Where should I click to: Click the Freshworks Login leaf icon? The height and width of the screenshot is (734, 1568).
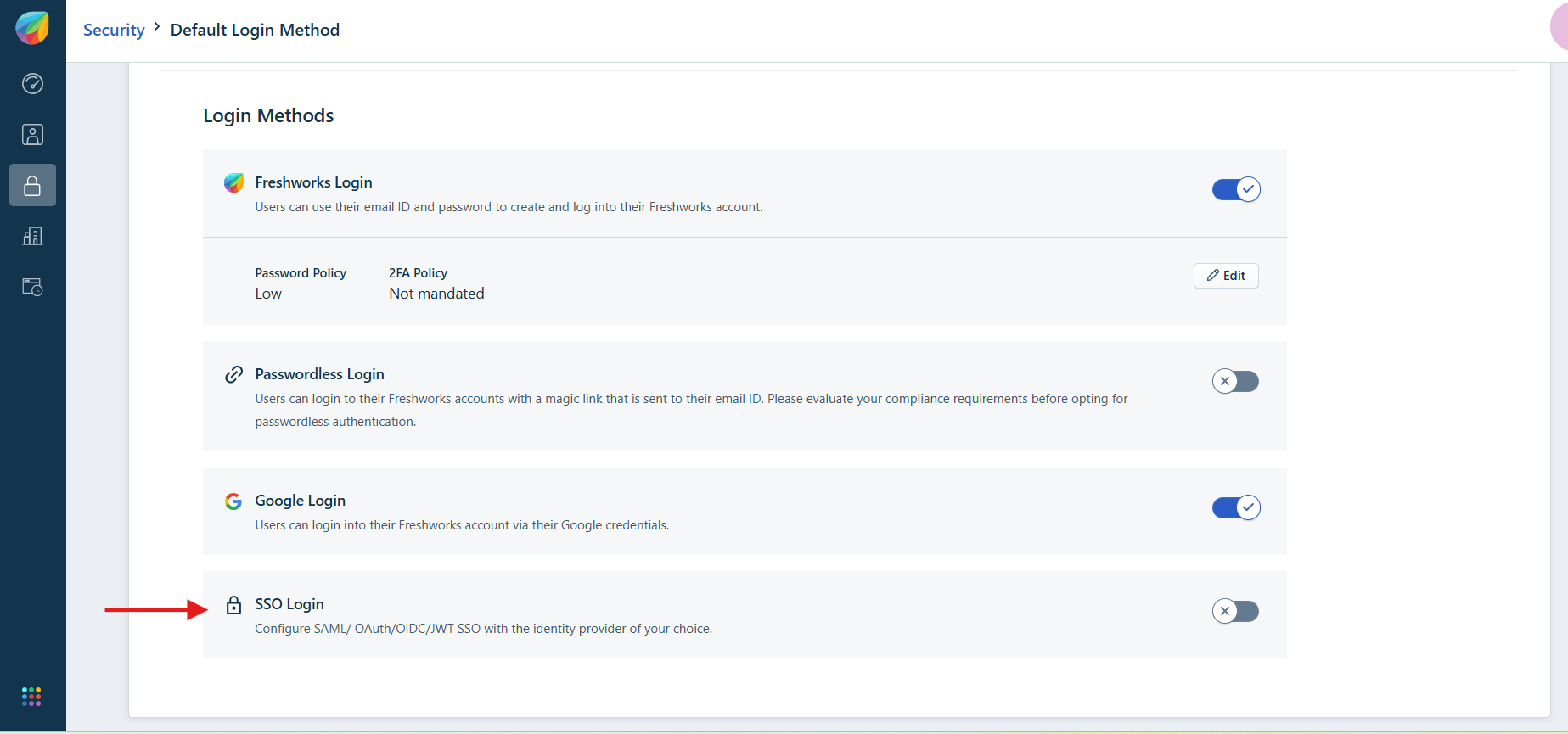(x=233, y=182)
